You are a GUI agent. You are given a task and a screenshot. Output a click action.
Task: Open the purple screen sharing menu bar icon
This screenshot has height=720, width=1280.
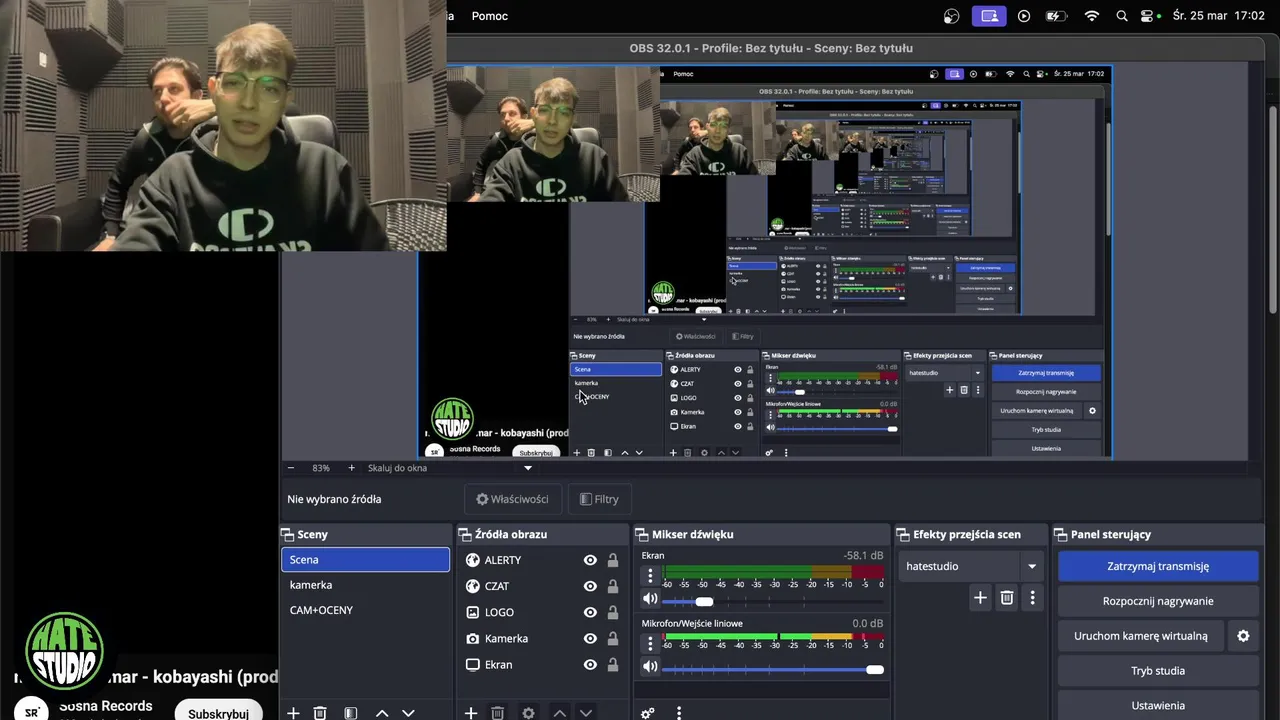tap(989, 16)
